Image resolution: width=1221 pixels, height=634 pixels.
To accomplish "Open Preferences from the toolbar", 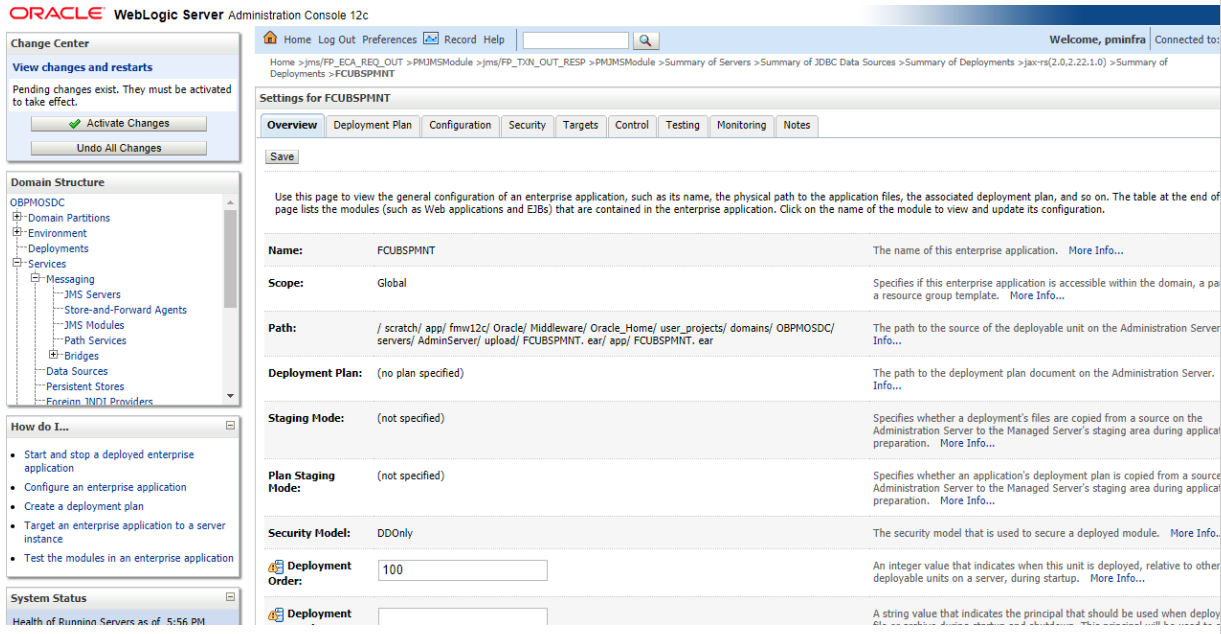I will [x=389, y=39].
